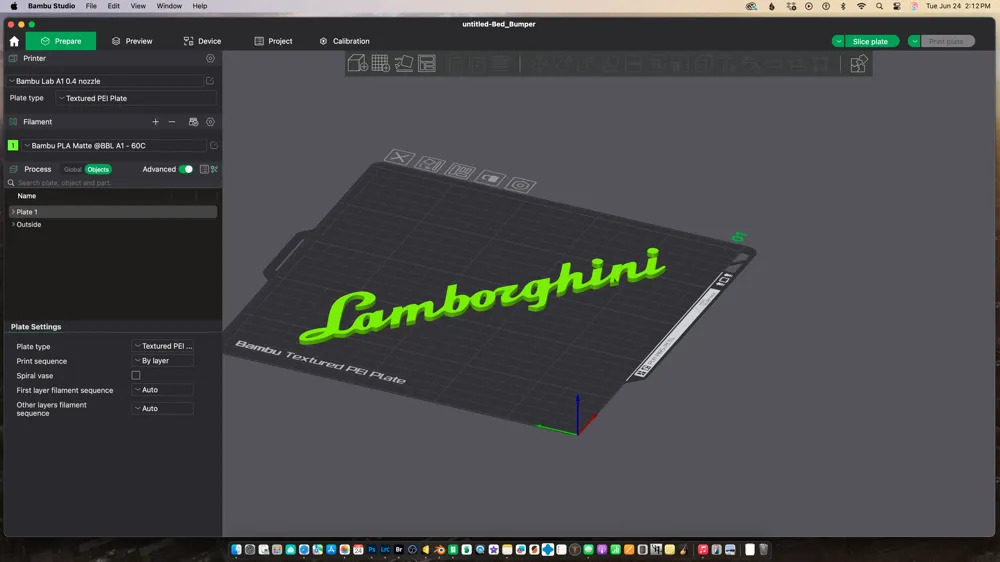This screenshot has width=1000, height=562.
Task: Open macOS Spotlight search icon
Action: click(x=879, y=6)
